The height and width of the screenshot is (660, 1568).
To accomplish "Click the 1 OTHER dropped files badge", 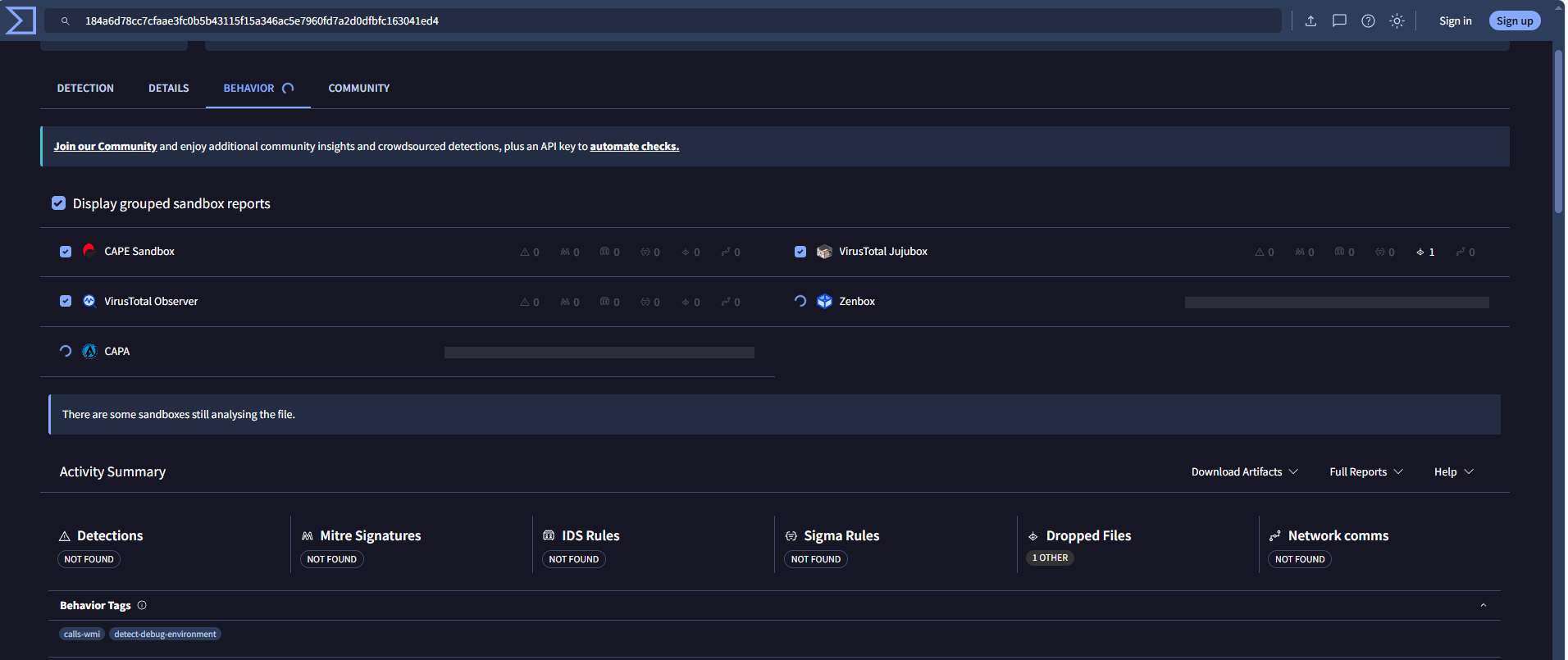I will coord(1050,558).
